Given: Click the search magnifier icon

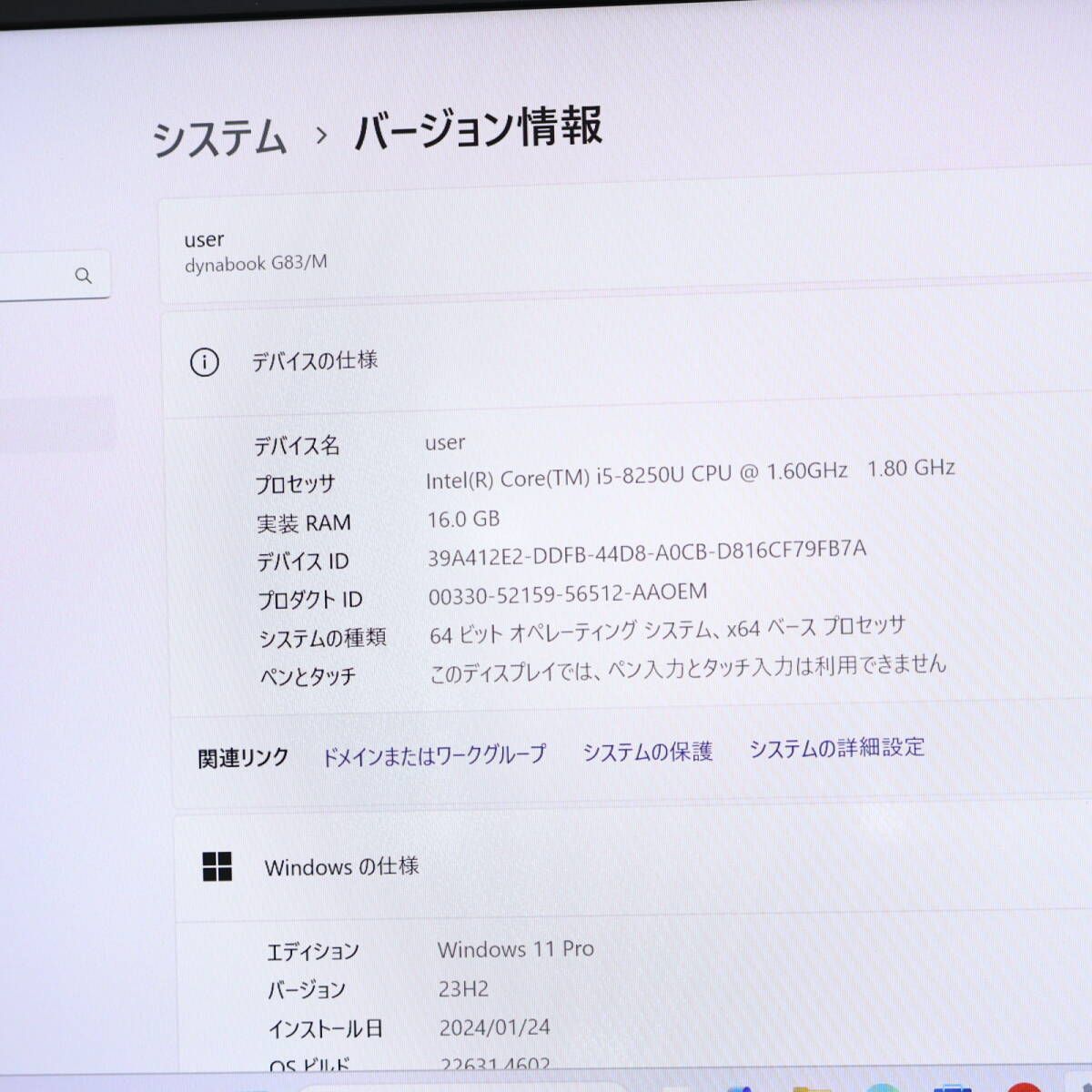Looking at the screenshot, I should point(83,275).
